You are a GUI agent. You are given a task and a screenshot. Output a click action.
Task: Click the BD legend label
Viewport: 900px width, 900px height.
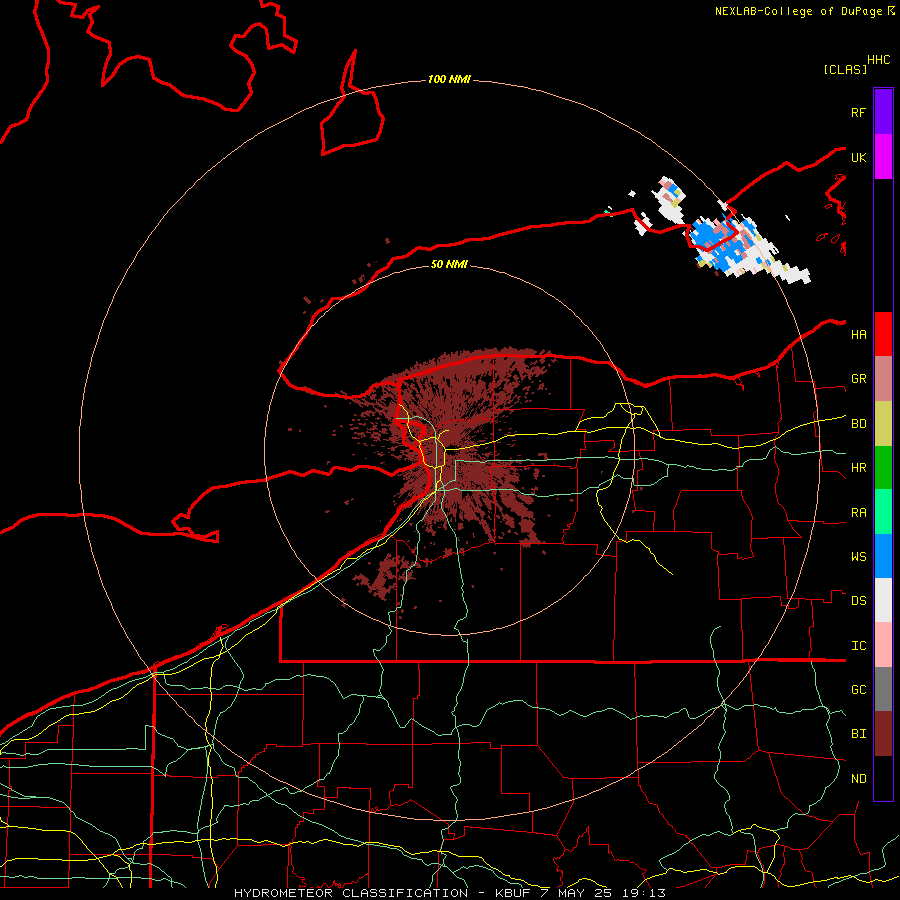(x=858, y=424)
